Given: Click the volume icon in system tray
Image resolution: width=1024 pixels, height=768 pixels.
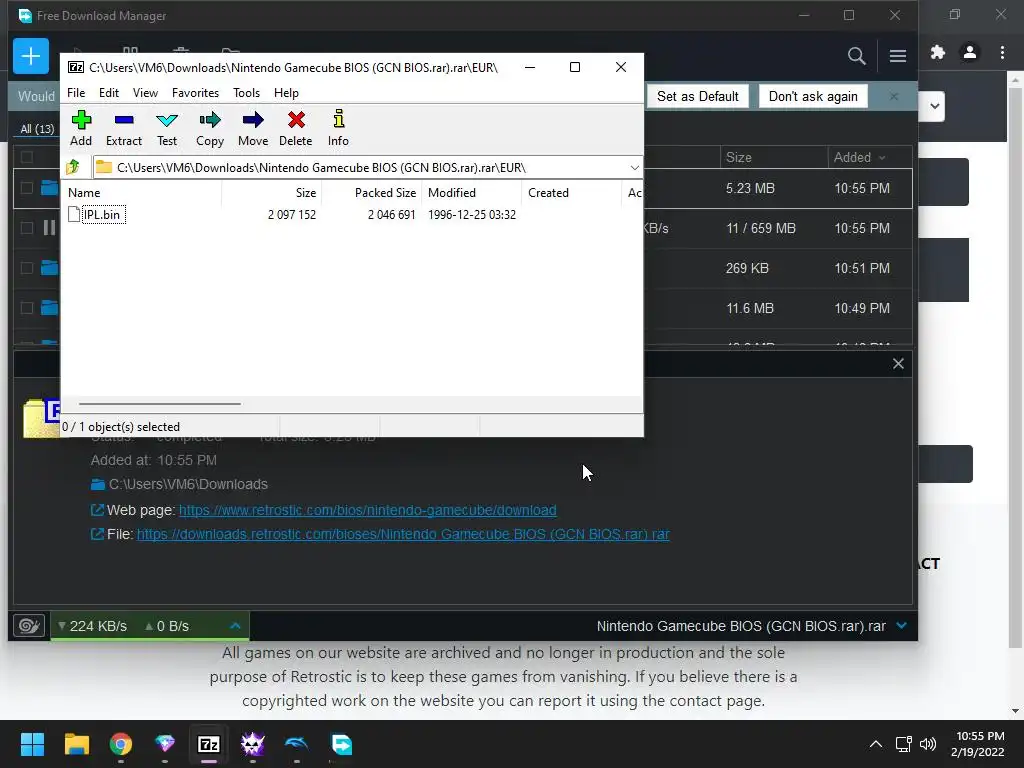Looking at the screenshot, I should click(927, 744).
